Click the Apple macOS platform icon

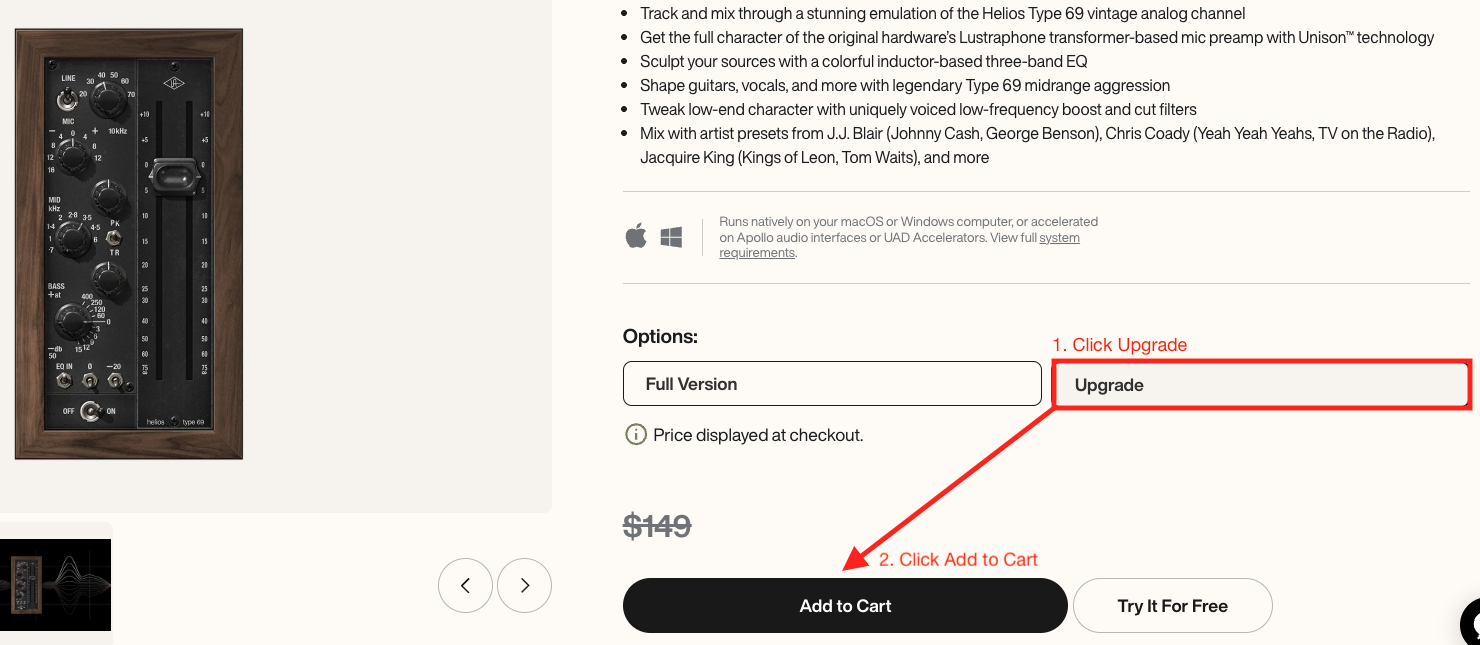[636, 237]
